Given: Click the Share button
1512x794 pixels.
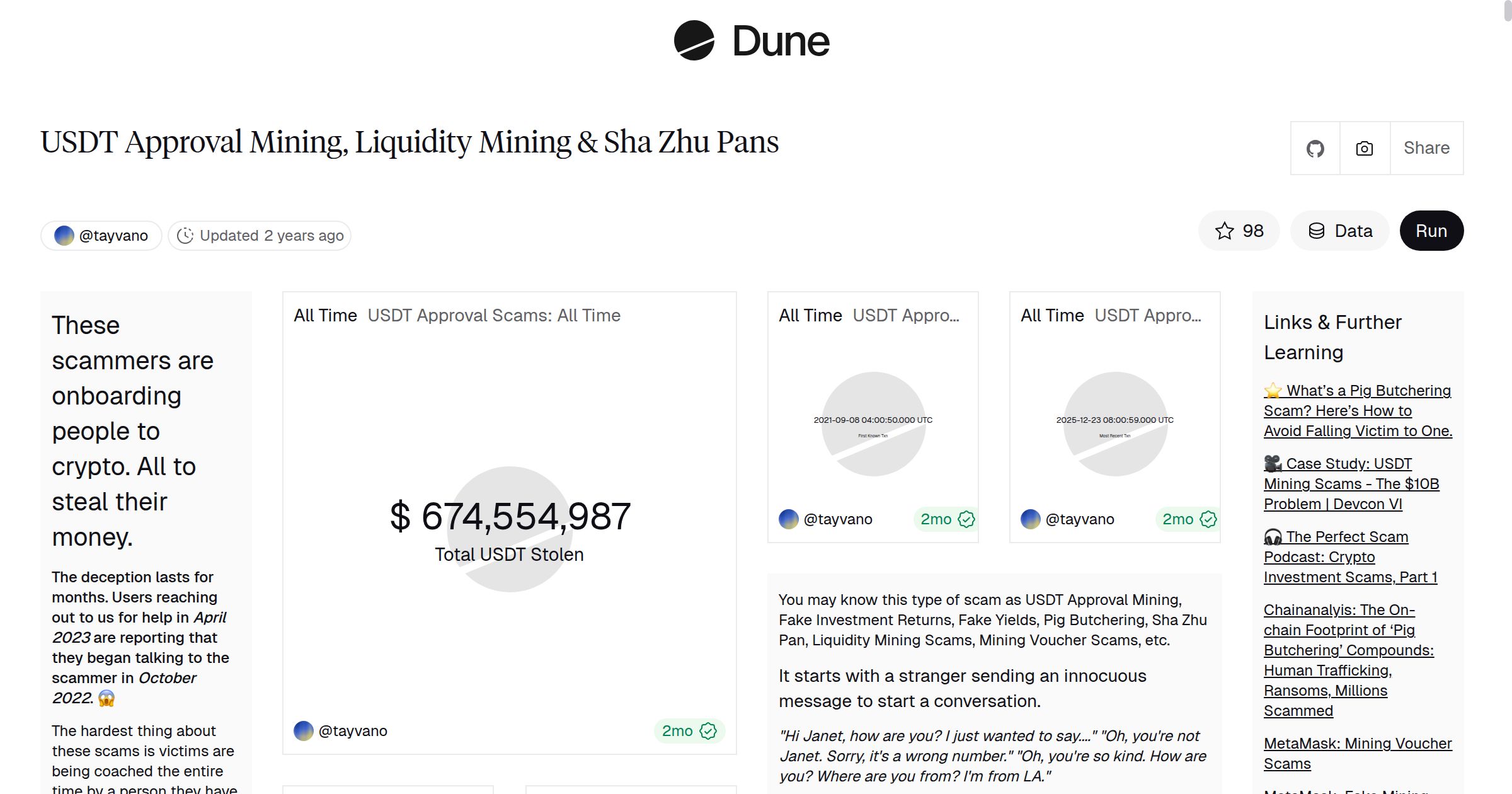Looking at the screenshot, I should (1426, 147).
